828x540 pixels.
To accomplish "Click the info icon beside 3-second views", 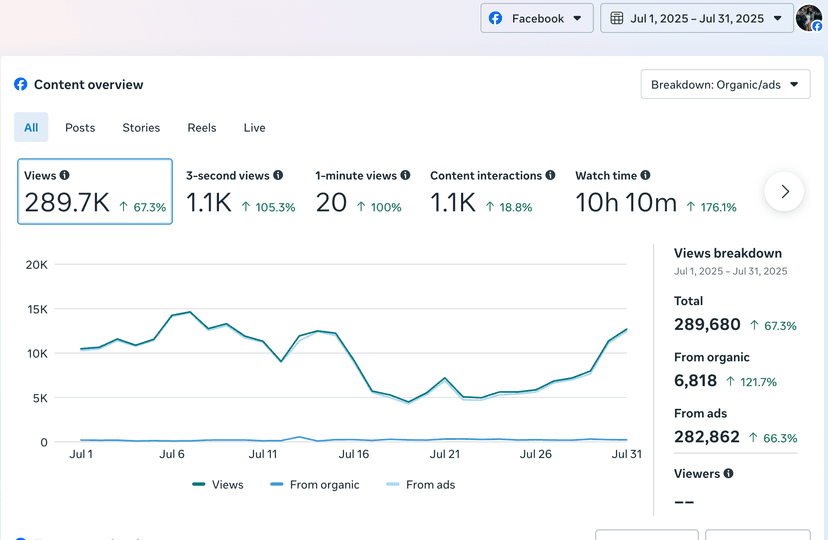I will [278, 175].
